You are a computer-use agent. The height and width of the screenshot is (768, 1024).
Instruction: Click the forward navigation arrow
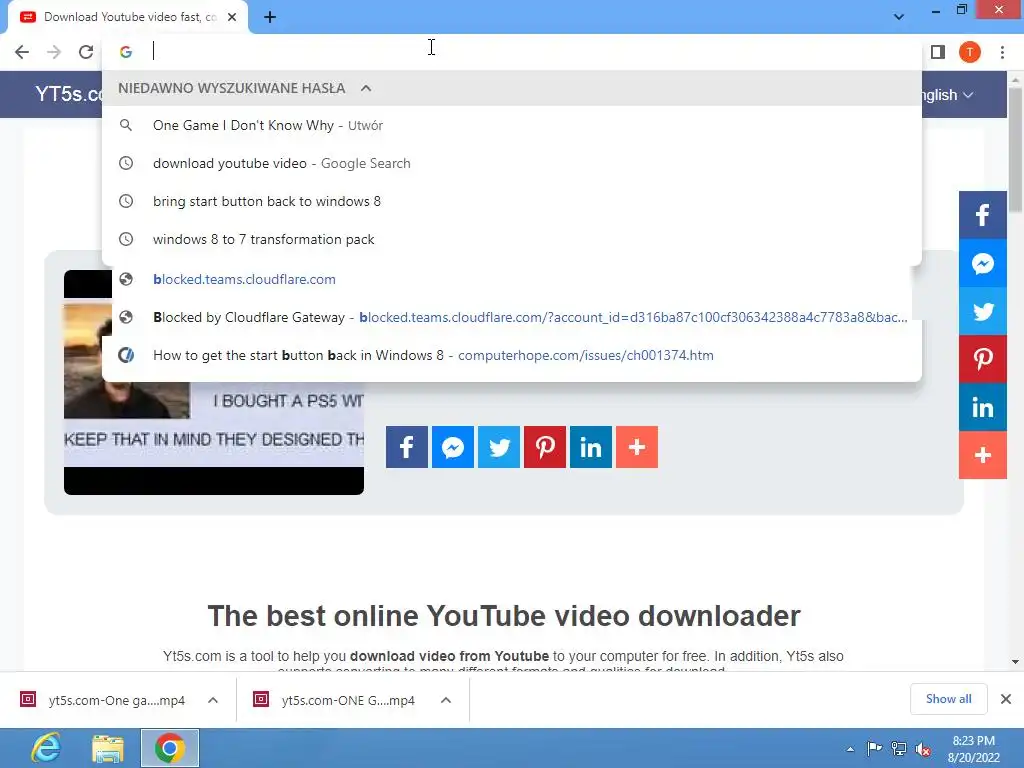[x=54, y=52]
